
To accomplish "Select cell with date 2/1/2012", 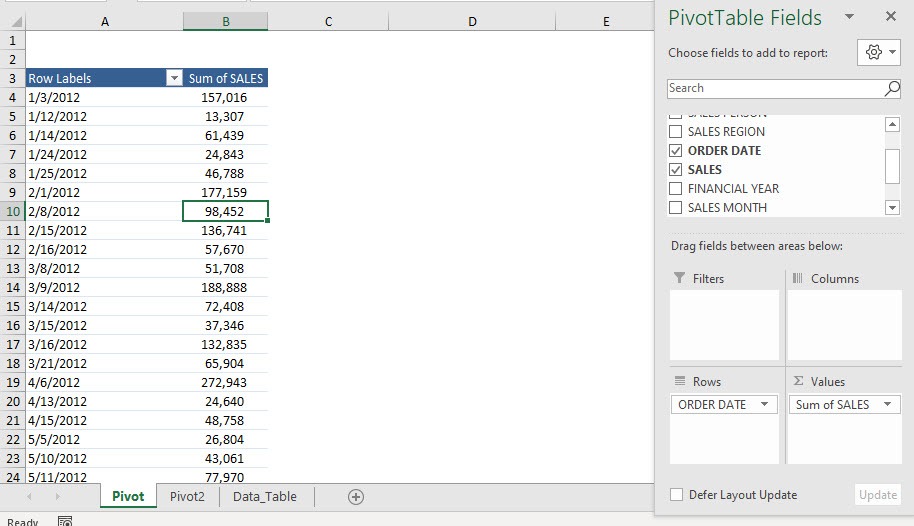I will [x=104, y=192].
